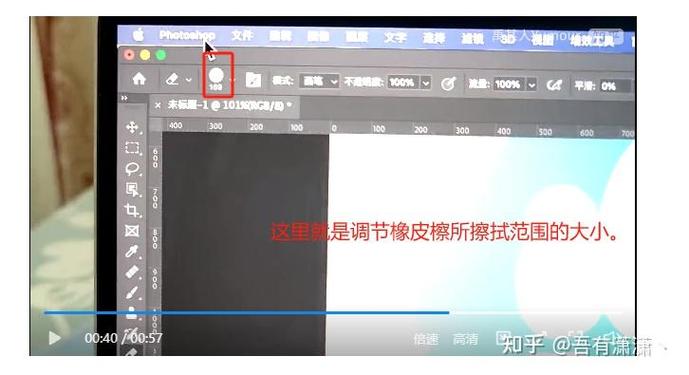
Task: Click the 00:40 / 00:57 time display
Action: 123,338
